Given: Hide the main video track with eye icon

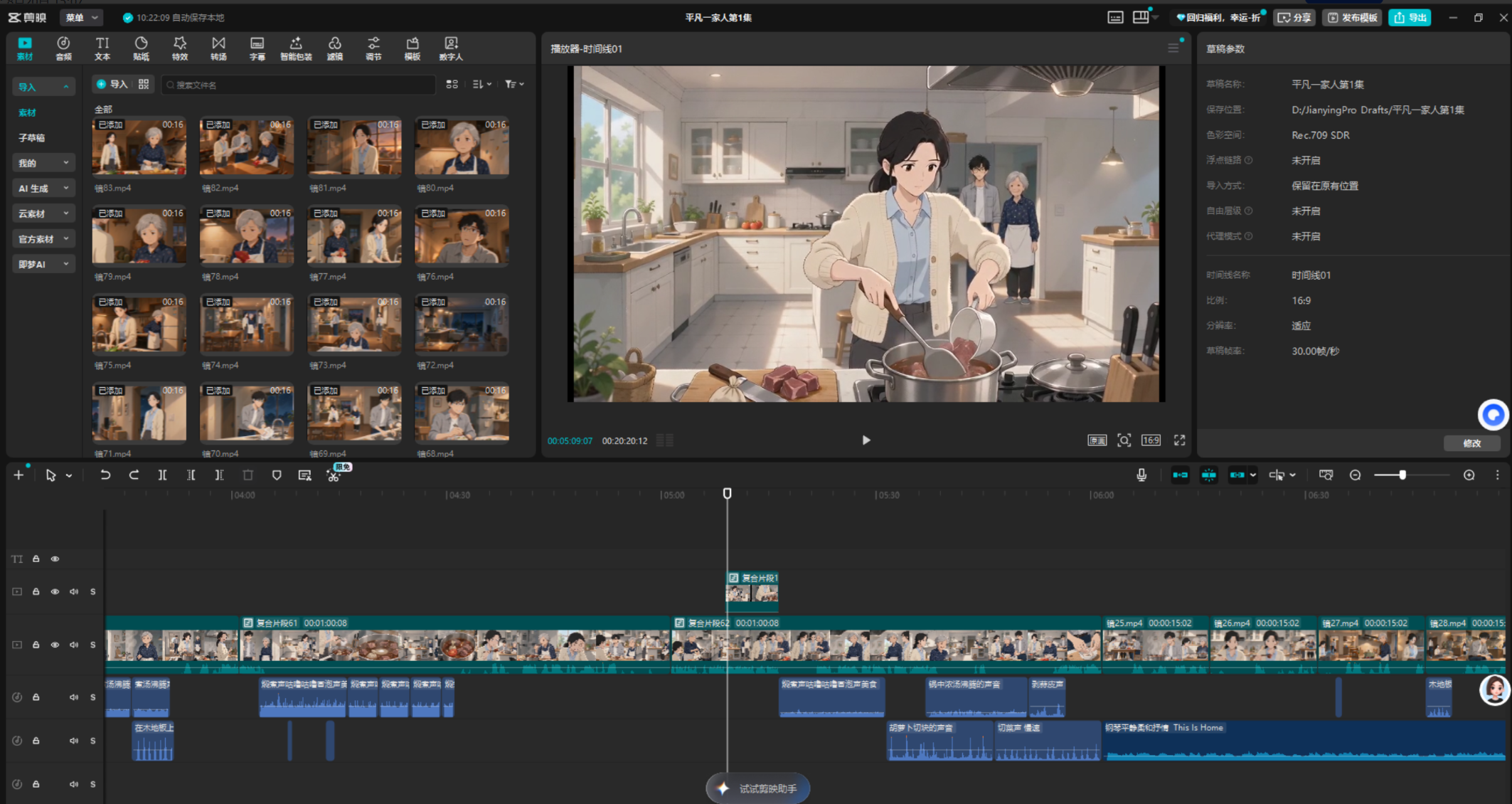Looking at the screenshot, I should [x=55, y=645].
